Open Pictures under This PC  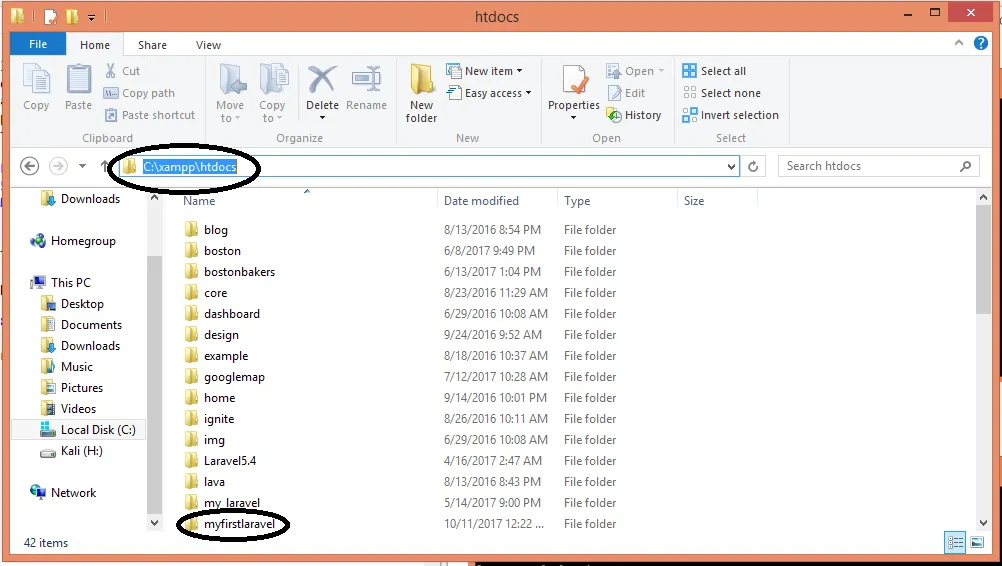tap(81, 388)
